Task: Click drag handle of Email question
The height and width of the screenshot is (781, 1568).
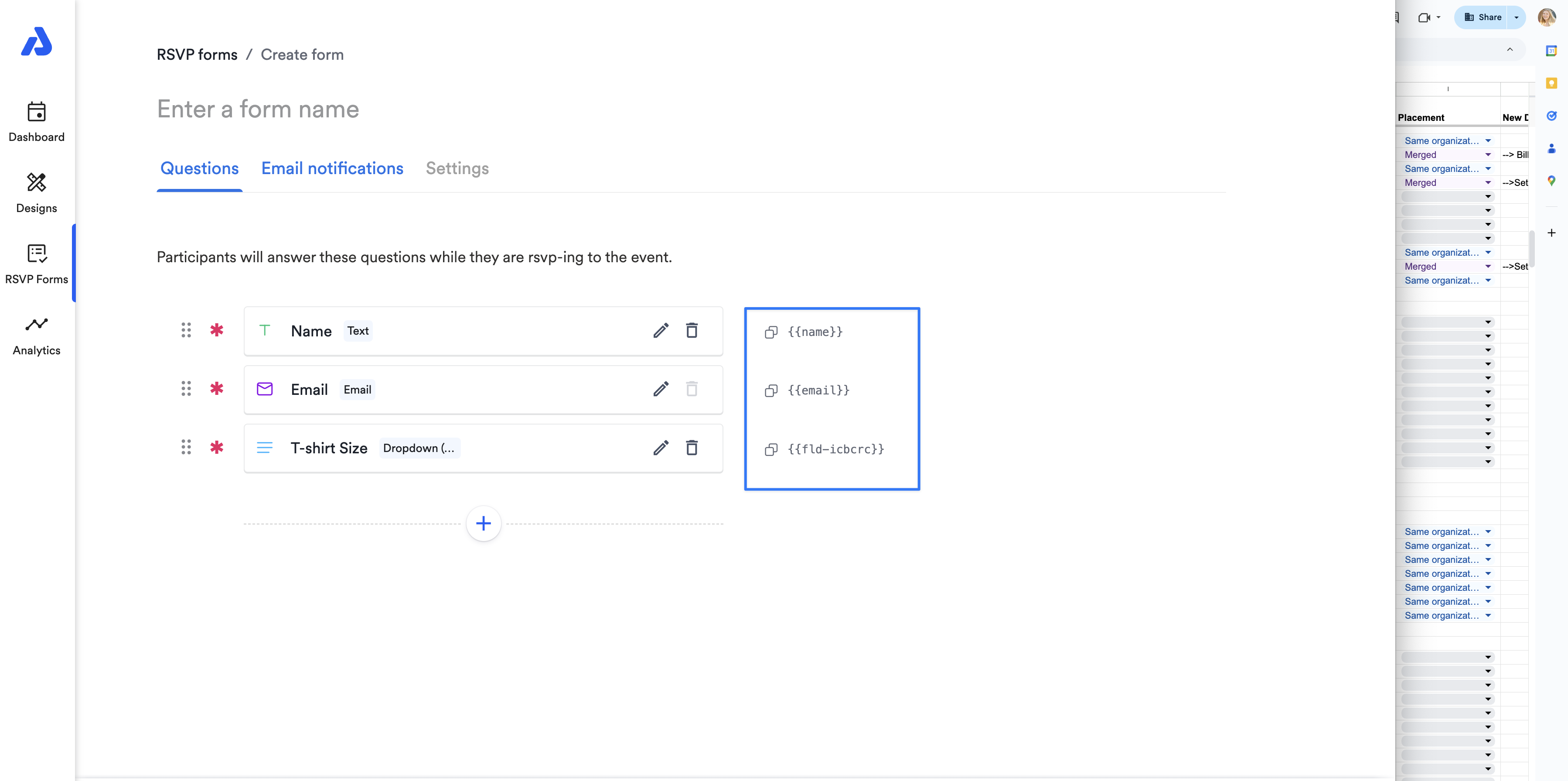Action: click(186, 389)
